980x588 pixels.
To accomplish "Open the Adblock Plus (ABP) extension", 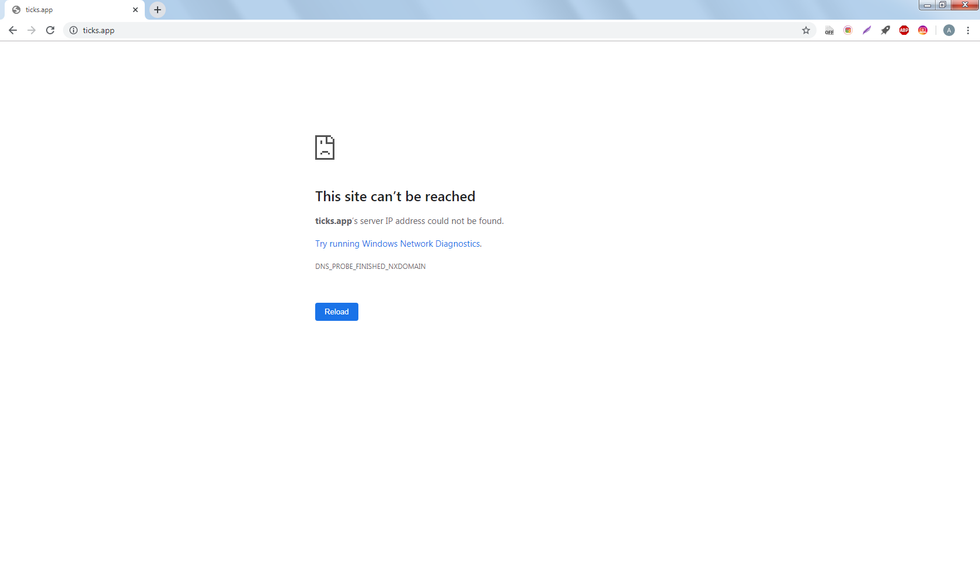I will [904, 30].
